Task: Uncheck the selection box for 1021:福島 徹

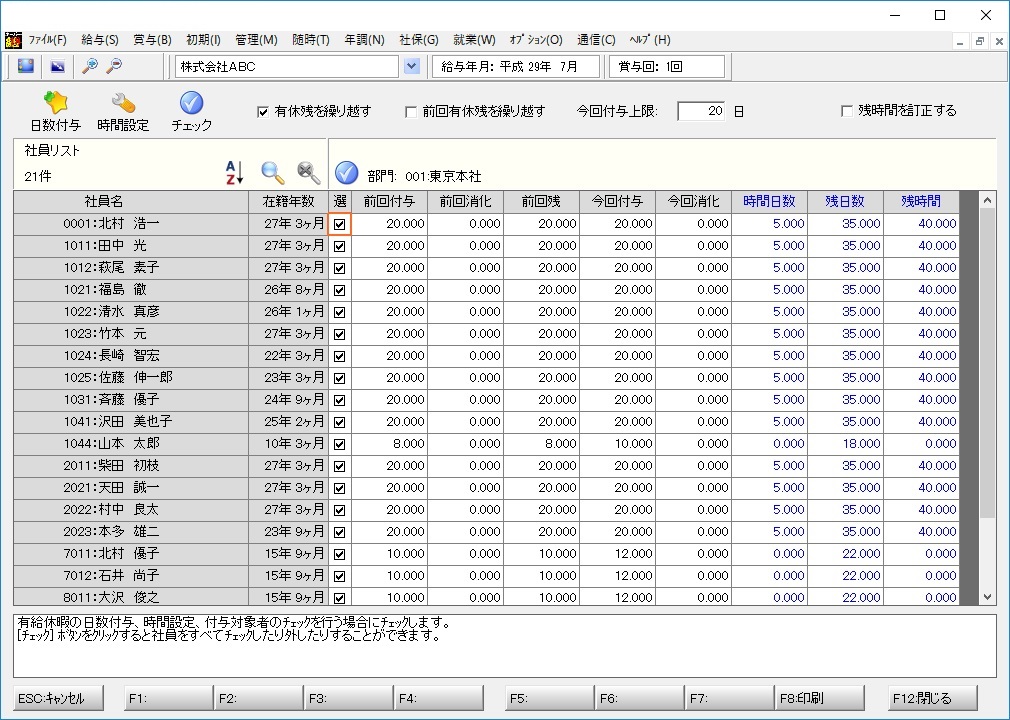Action: tap(339, 290)
